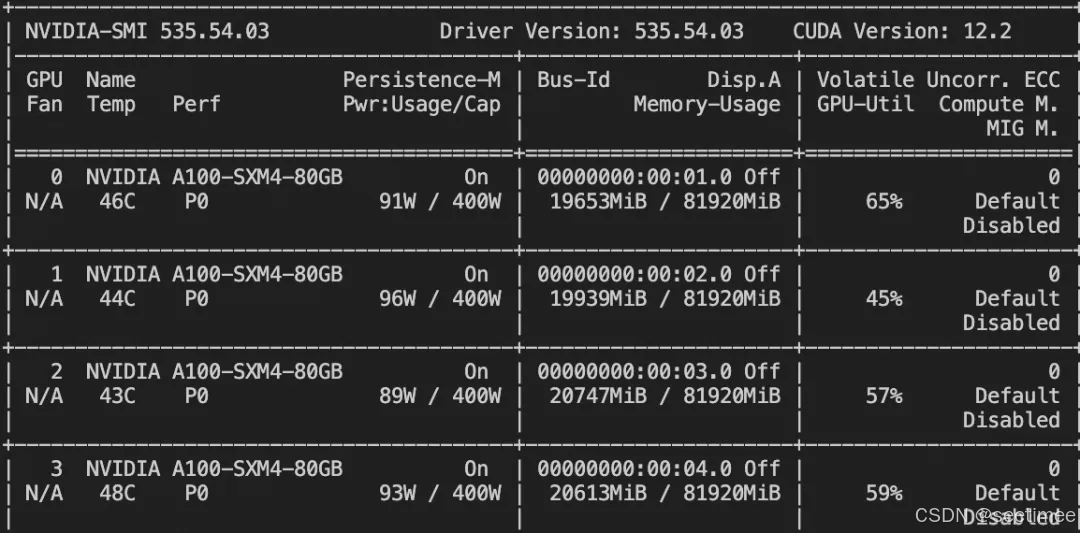Click the Driver Version 535.54.03 text
This screenshot has height=533, width=1080.
tap(591, 31)
